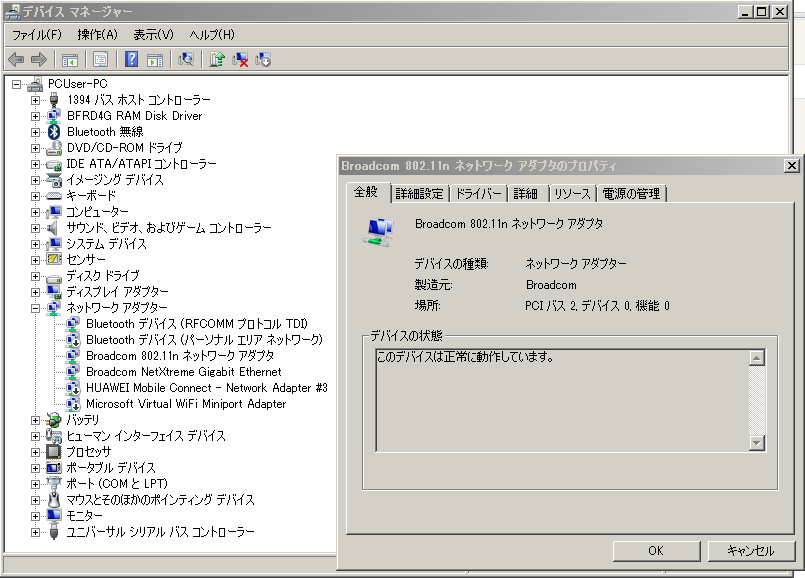805x578 pixels.
Task: Select Bluetooth デバイス (RFCOMM プロトコル TDI)
Action: tap(197, 324)
